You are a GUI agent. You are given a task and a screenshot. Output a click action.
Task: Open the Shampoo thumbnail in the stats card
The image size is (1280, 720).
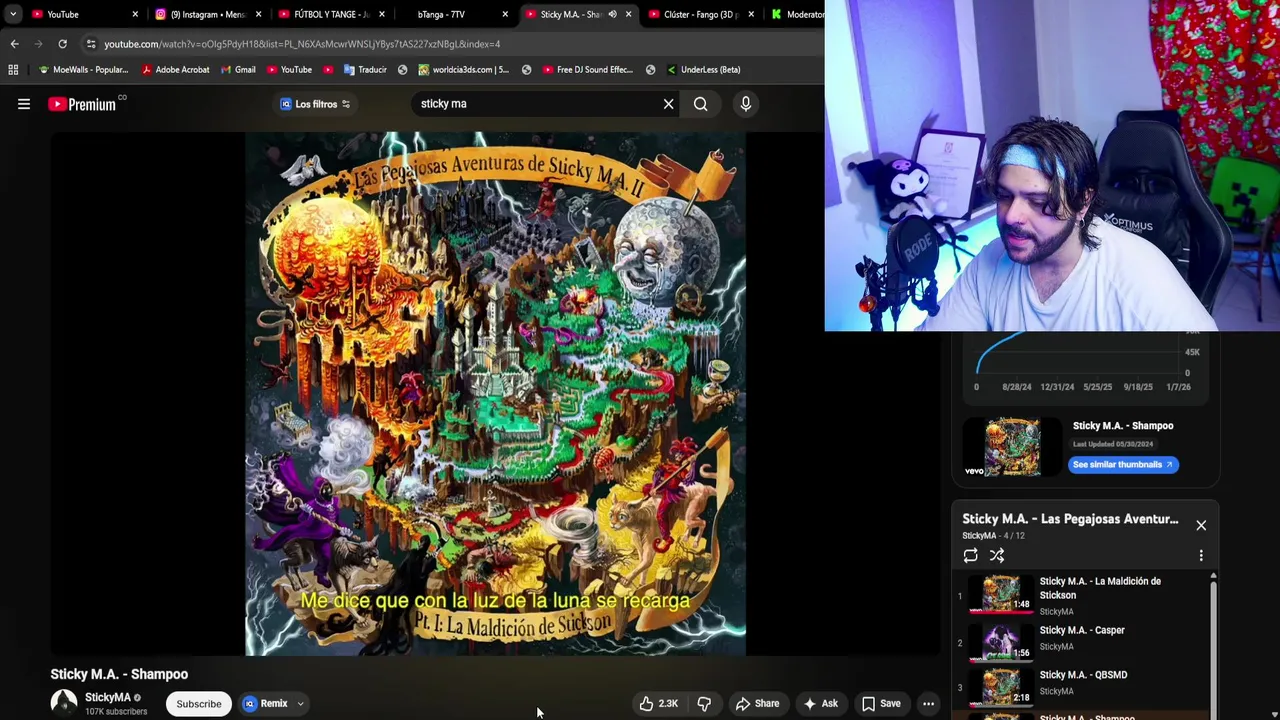click(x=1012, y=446)
